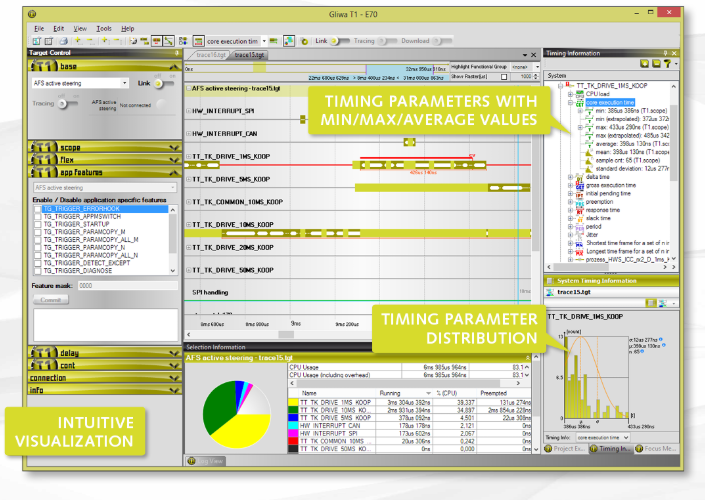
Task: Expand the delta time tree node
Action: click(570, 177)
